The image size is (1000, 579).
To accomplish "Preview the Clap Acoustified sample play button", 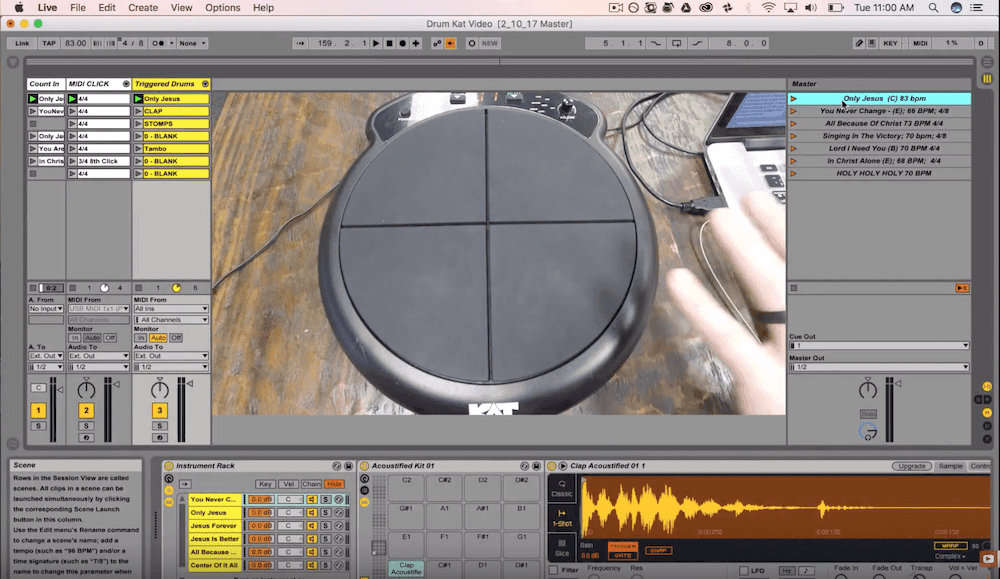I will click(563, 466).
